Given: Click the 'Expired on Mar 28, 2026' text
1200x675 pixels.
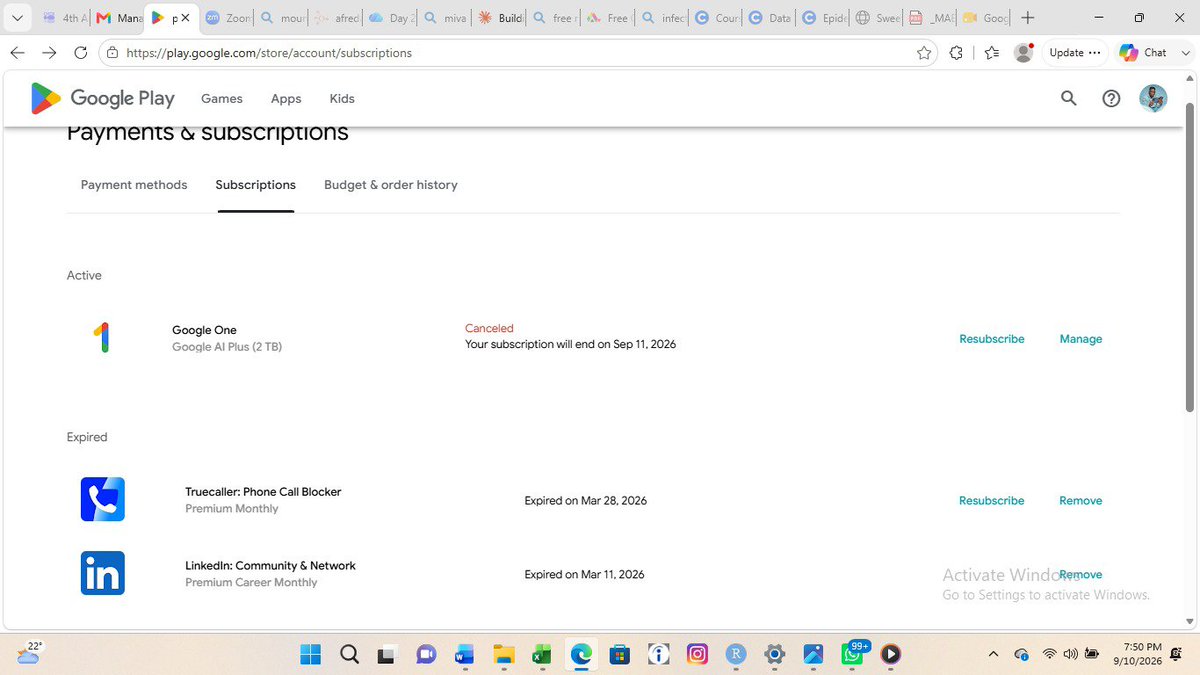Looking at the screenshot, I should pyautogui.click(x=585, y=501).
